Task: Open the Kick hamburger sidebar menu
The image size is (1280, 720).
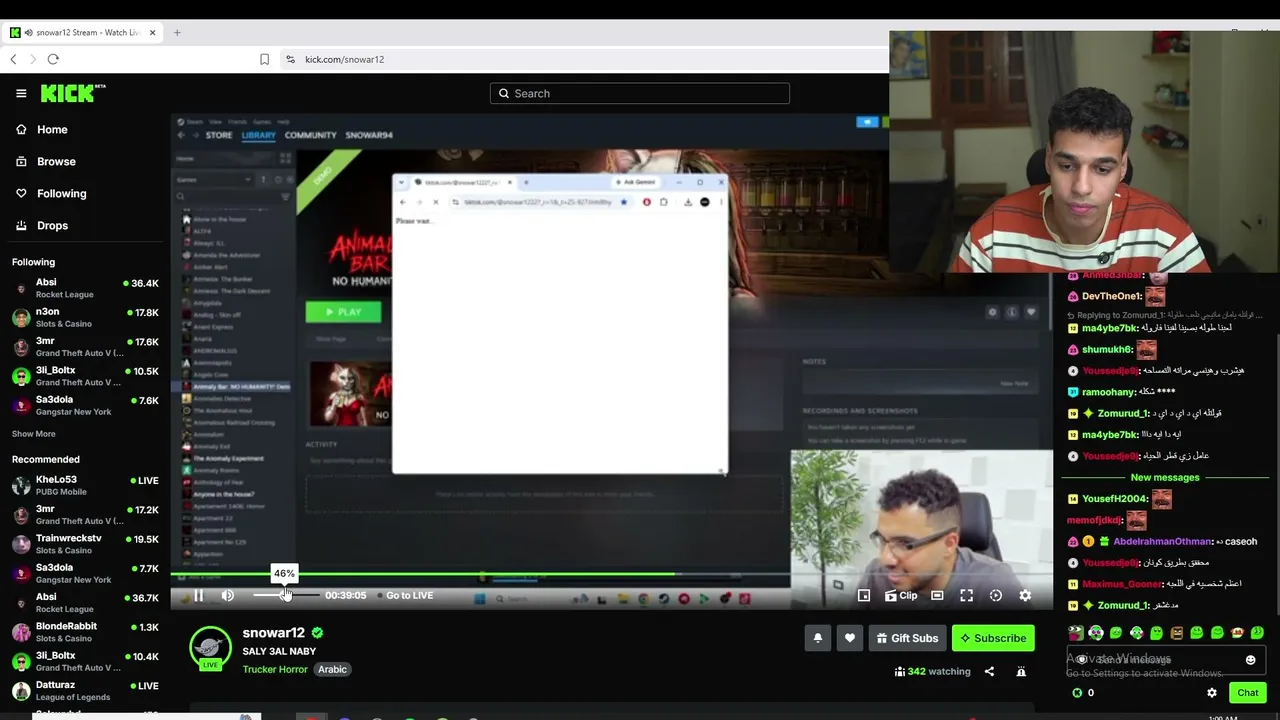Action: (21, 93)
